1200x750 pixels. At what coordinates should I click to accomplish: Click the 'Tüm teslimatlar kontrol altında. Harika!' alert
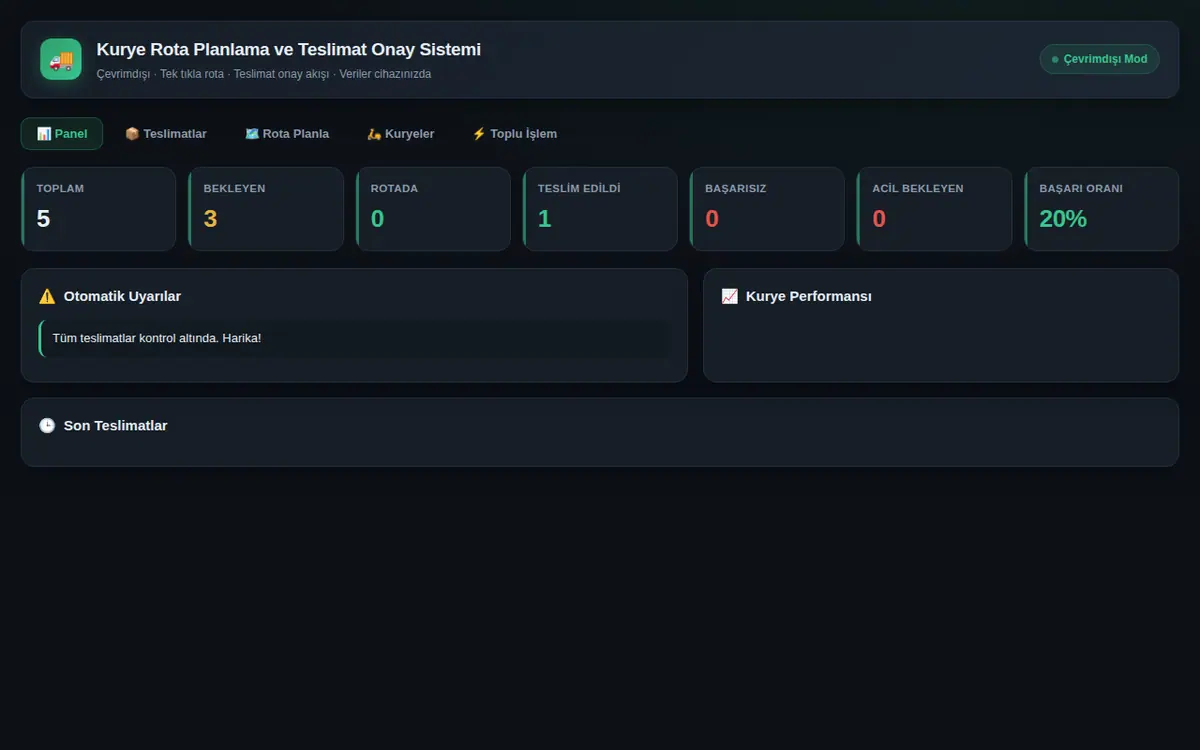pos(354,338)
